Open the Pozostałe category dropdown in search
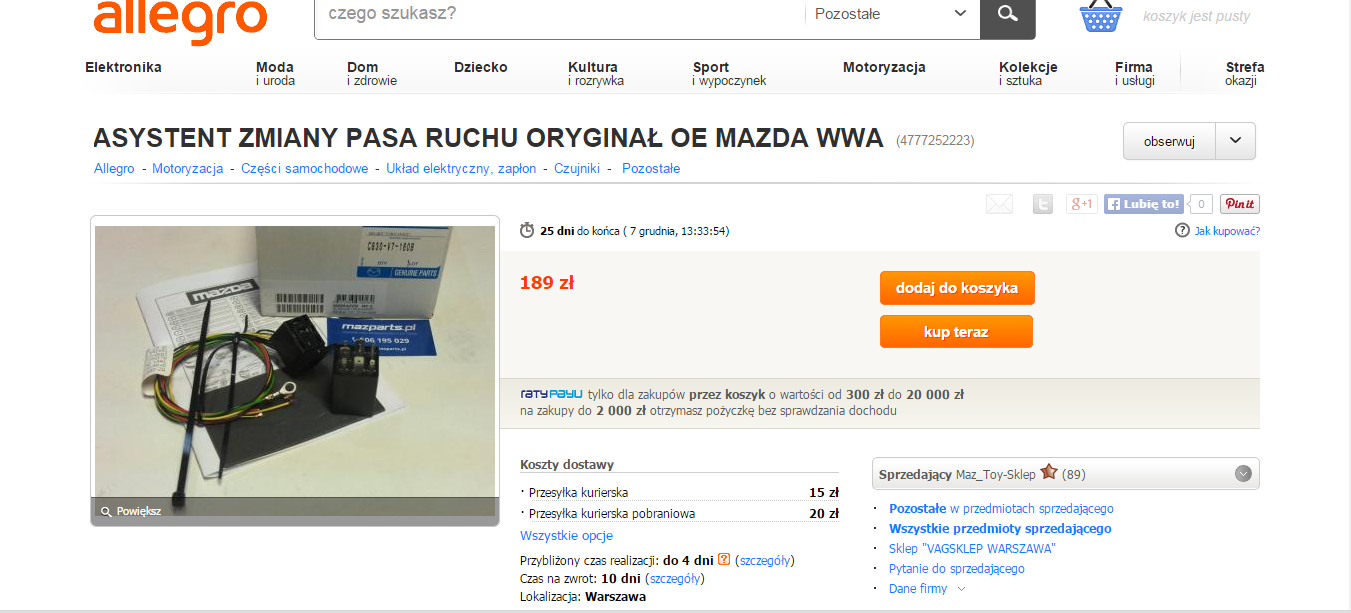Screen dimensions: 1351x613 [891, 14]
